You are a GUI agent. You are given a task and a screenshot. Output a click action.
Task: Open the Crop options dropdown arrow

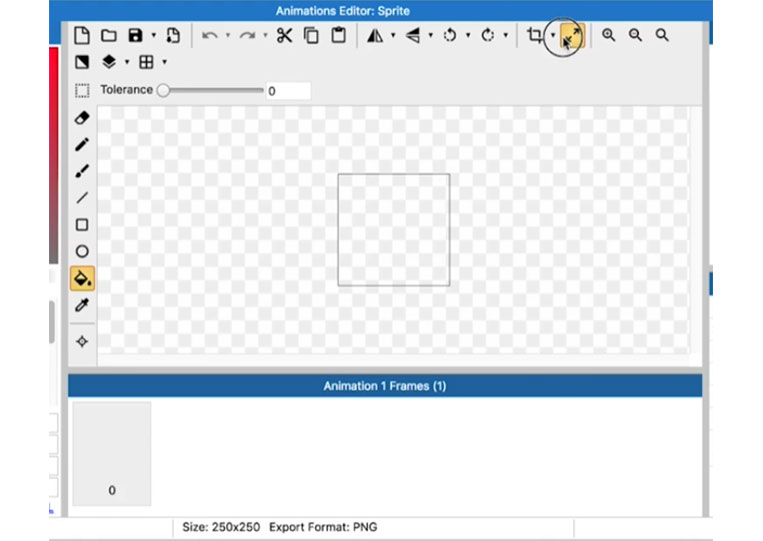[553, 36]
